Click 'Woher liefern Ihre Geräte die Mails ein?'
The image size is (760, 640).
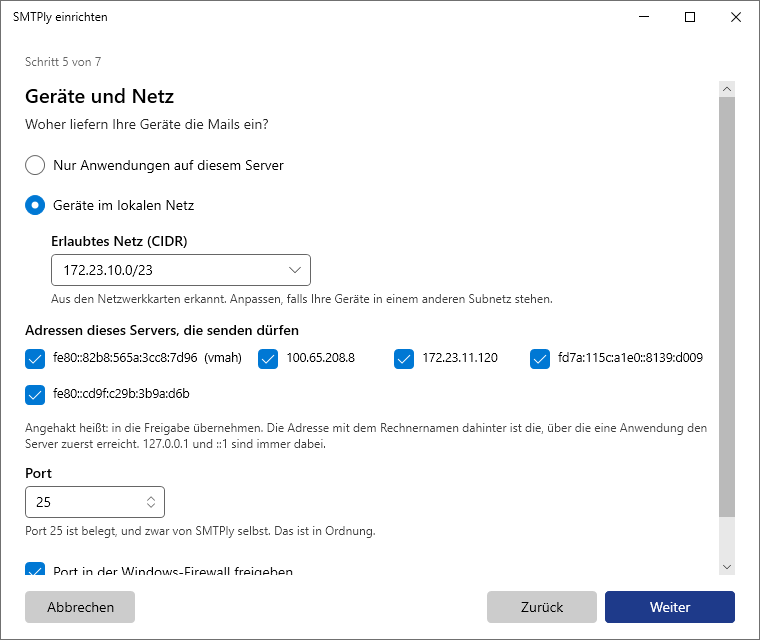147,125
